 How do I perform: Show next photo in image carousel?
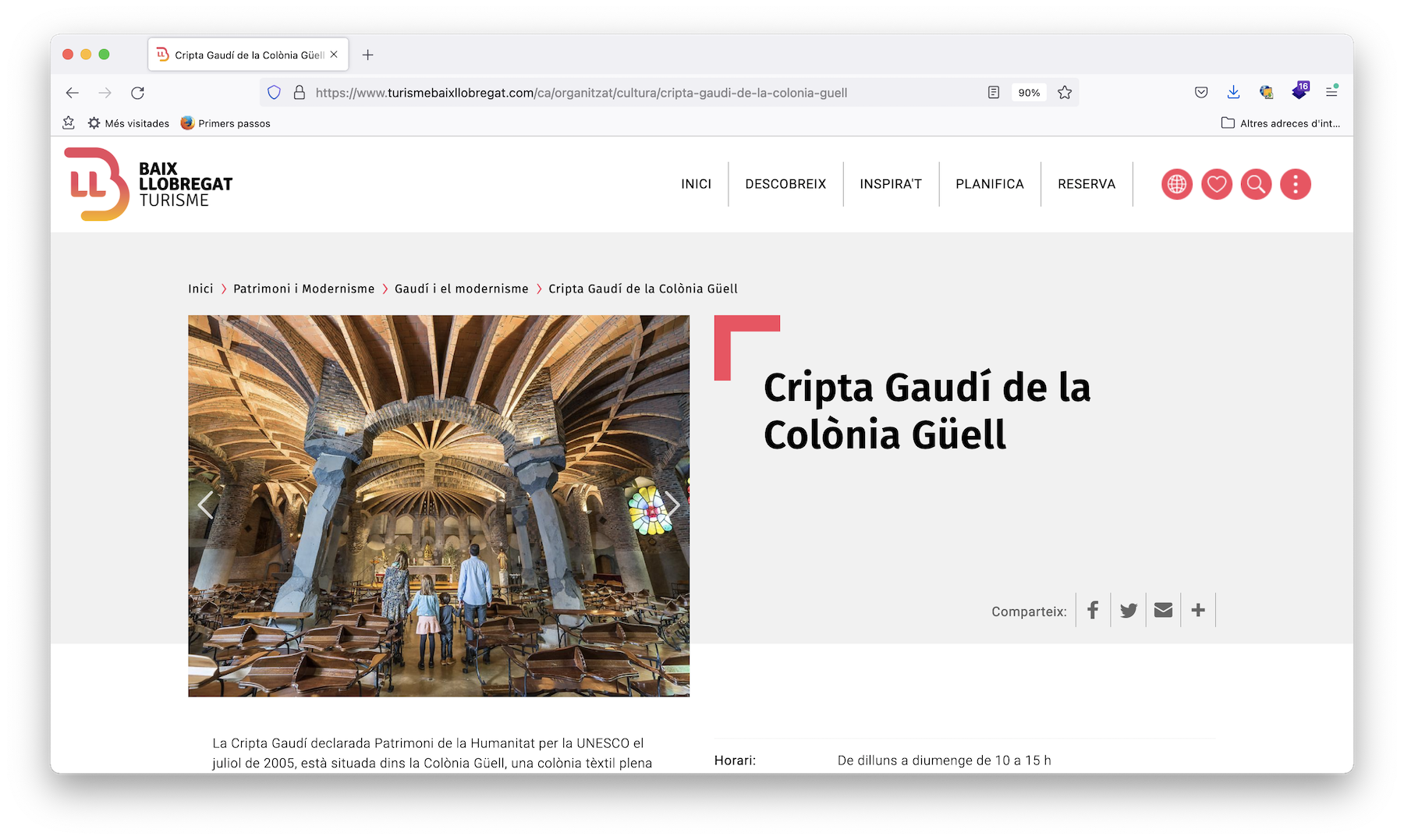click(x=672, y=505)
